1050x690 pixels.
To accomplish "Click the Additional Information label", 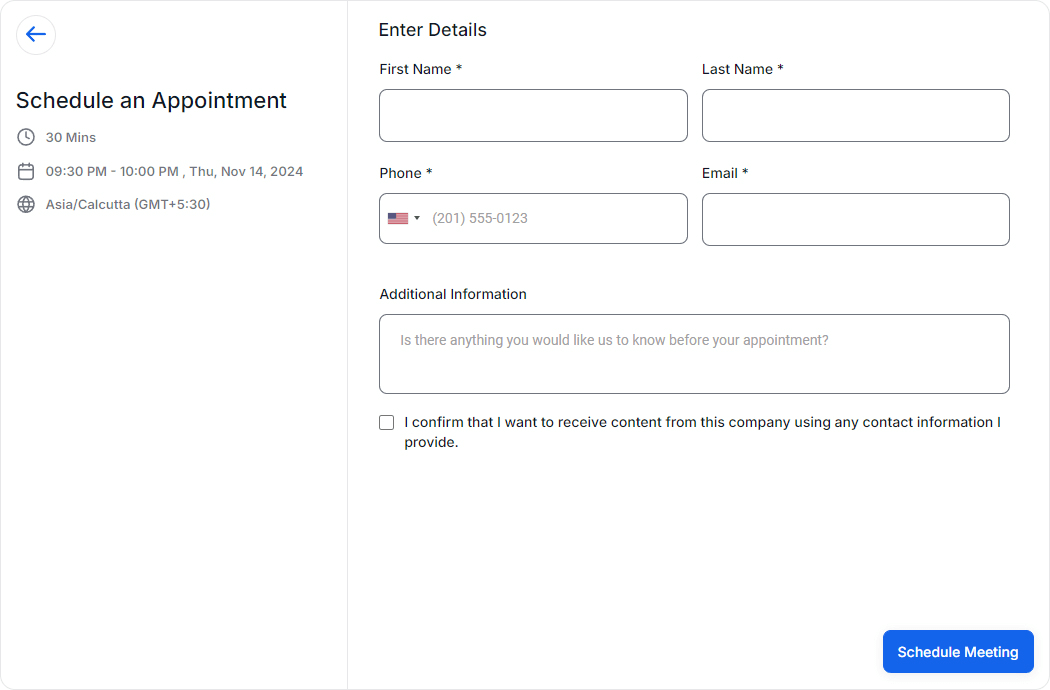I will 453,294.
